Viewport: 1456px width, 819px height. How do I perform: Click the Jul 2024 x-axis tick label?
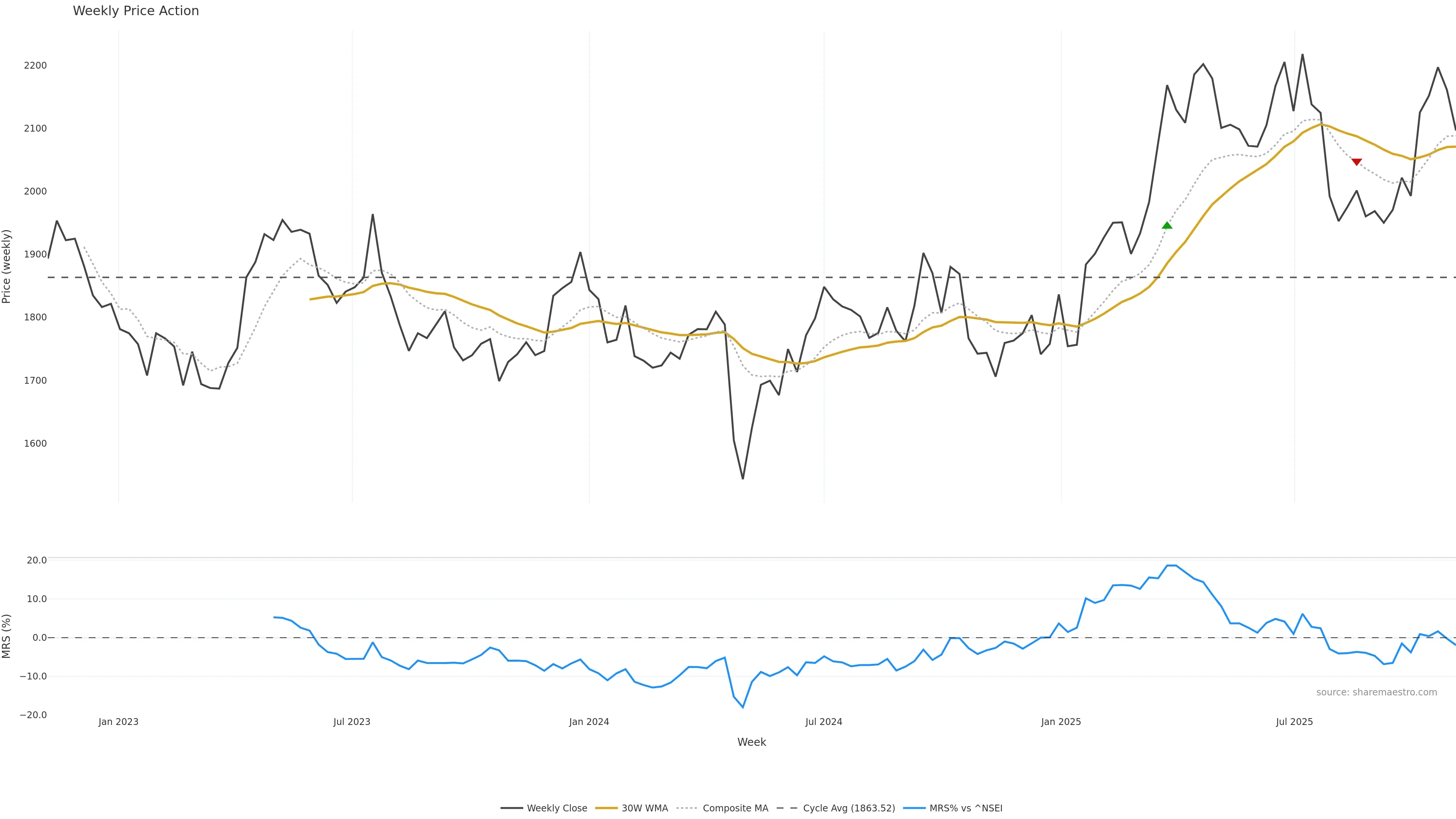[824, 722]
